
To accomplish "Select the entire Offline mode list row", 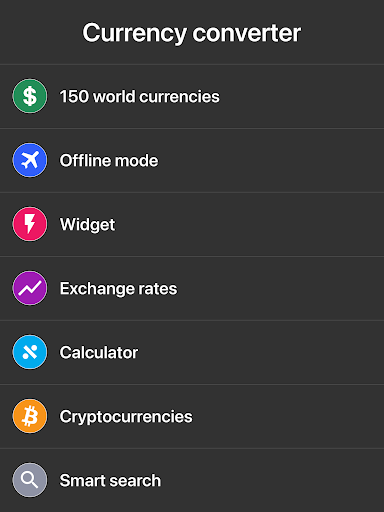I will 192,160.
